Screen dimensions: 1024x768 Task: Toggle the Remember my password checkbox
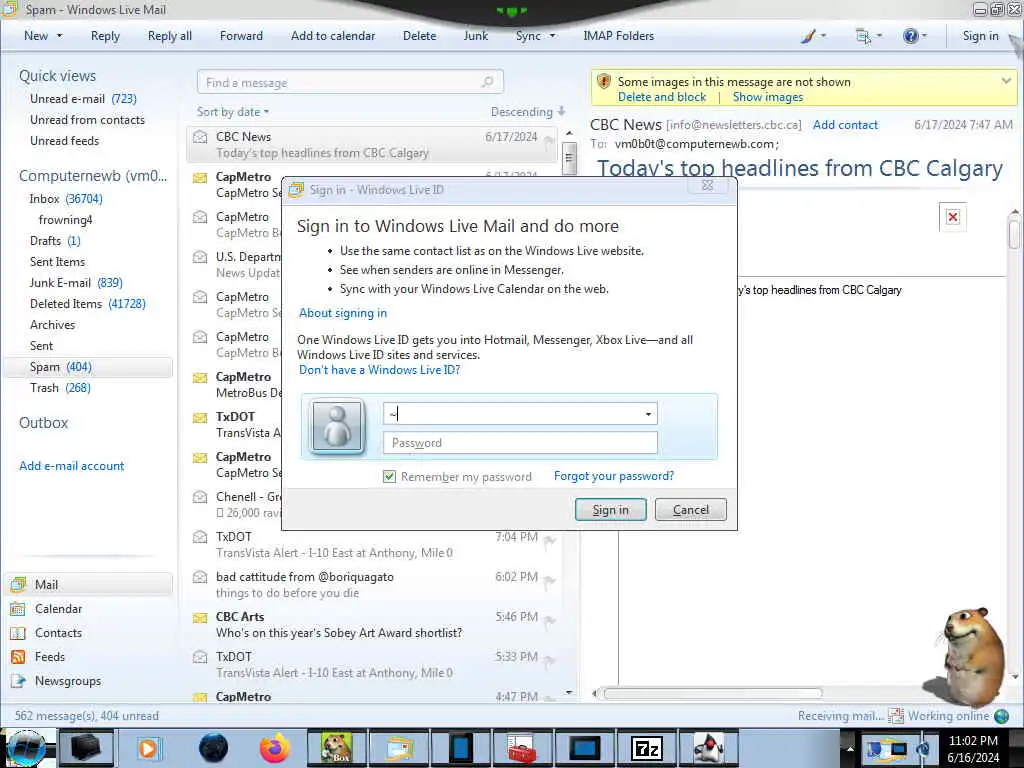[x=389, y=476]
